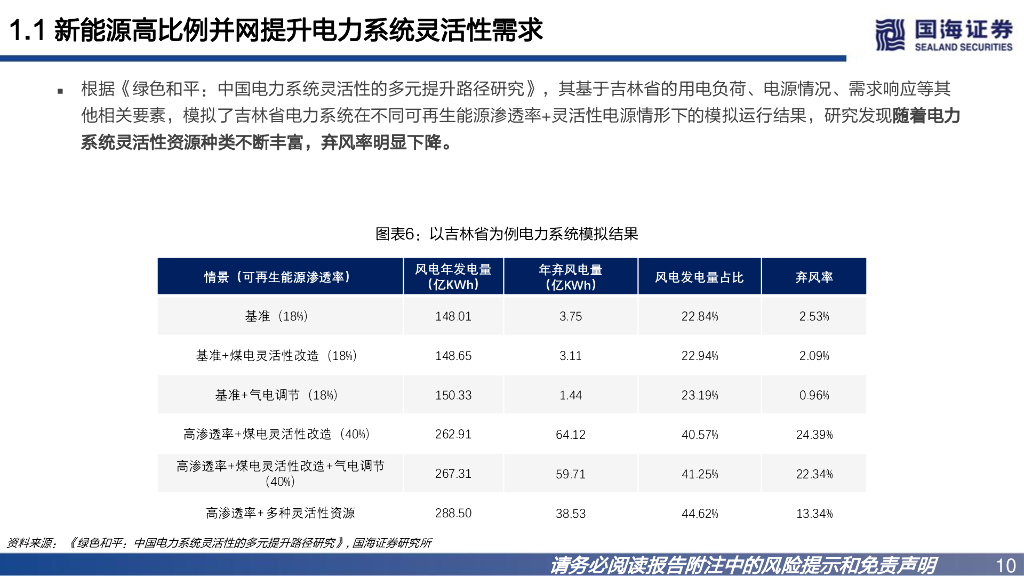Click the page number 10
This screenshot has width=1024, height=576.
tap(1006, 563)
